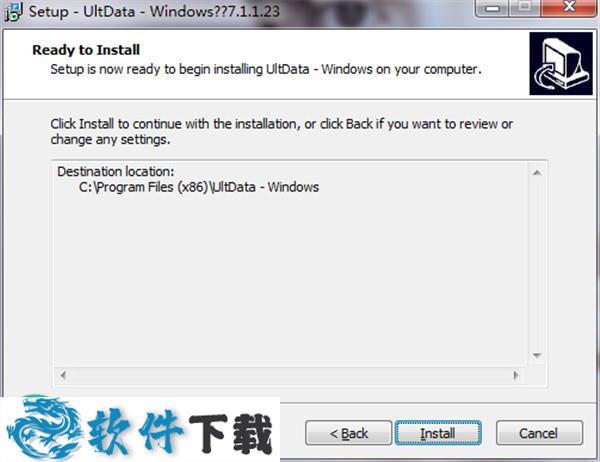Click the Install button to begin installation
Image resolution: width=600 pixels, height=462 pixels.
438,433
